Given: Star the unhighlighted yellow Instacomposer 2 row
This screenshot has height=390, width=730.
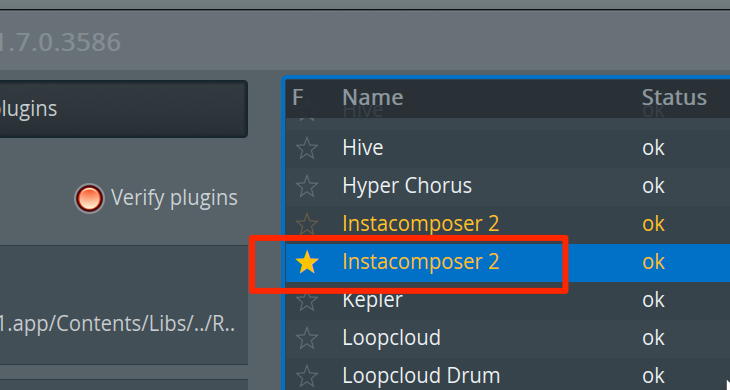Looking at the screenshot, I should (307, 224).
